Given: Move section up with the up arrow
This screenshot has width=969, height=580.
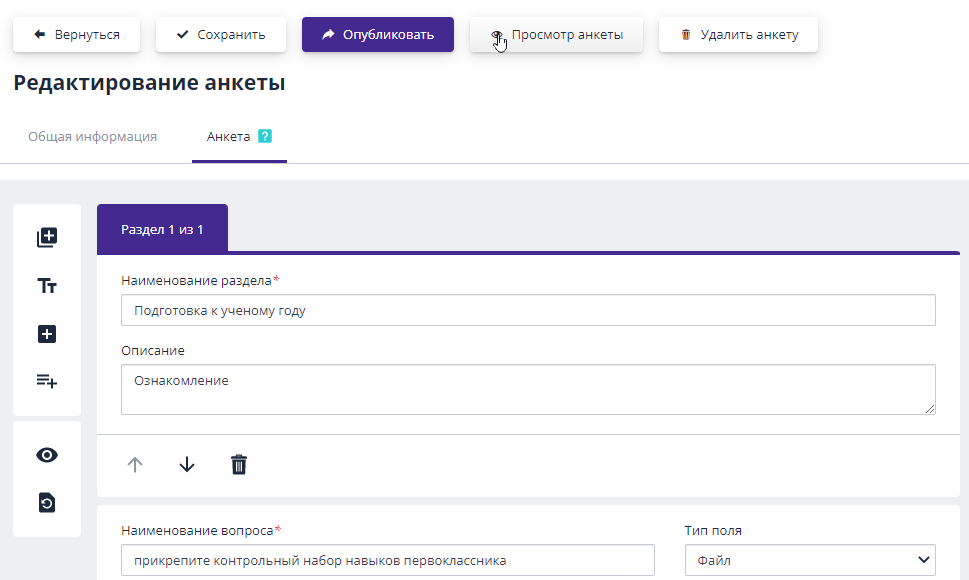Looking at the screenshot, I should coord(135,464).
